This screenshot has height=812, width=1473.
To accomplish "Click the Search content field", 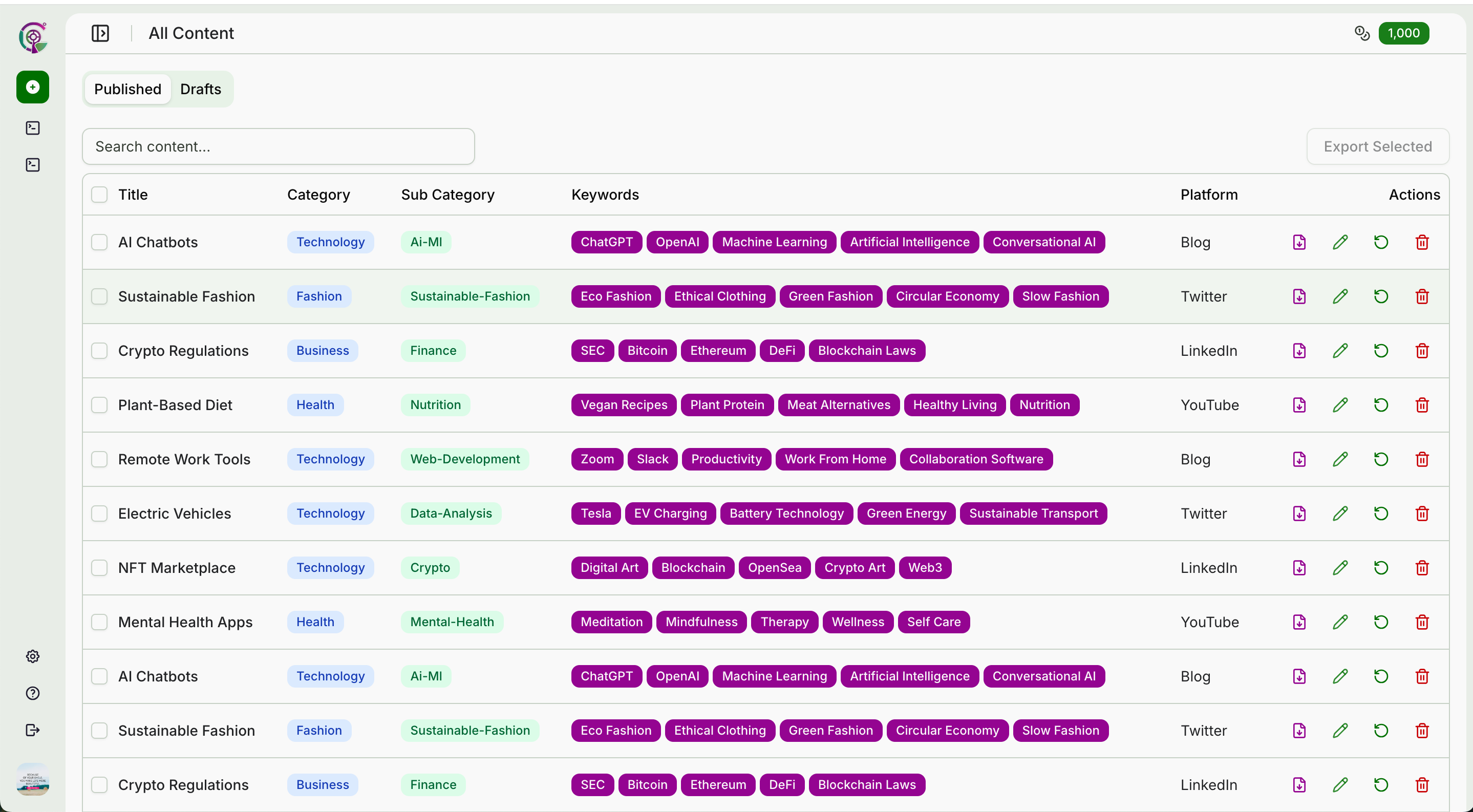I will click(278, 146).
